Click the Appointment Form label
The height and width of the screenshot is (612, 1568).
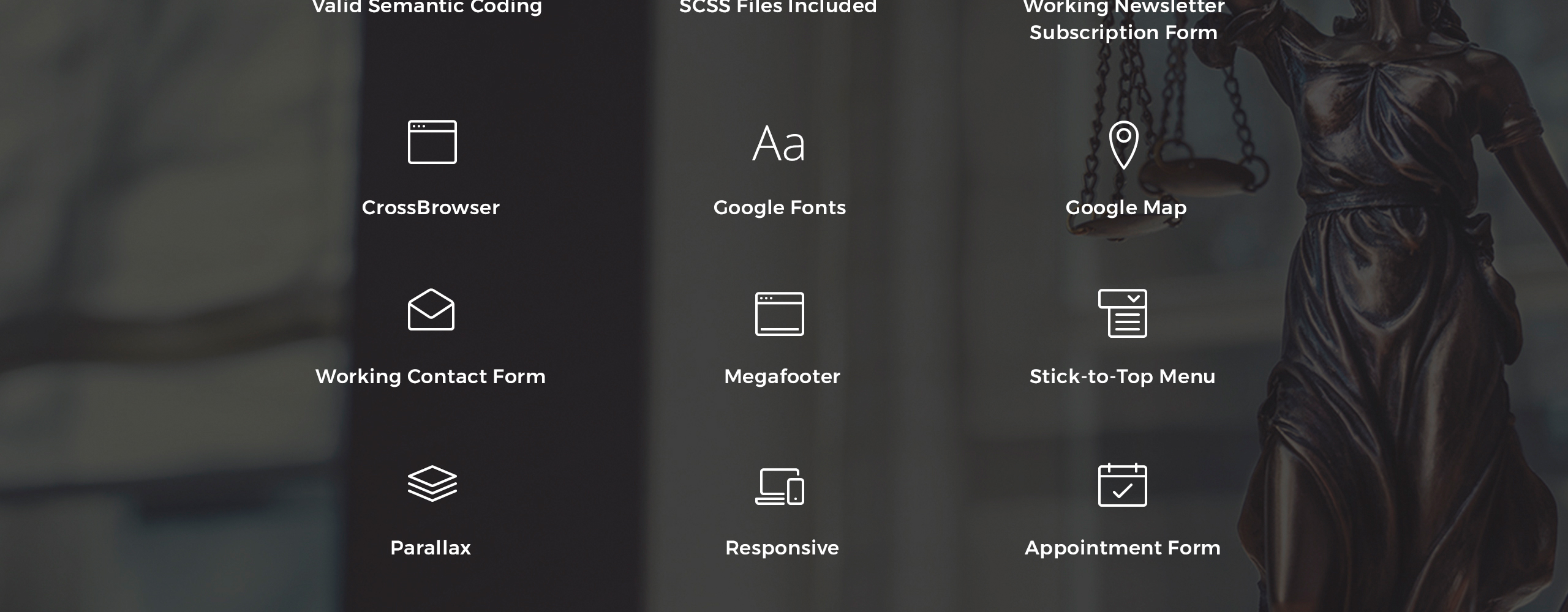pos(1123,548)
